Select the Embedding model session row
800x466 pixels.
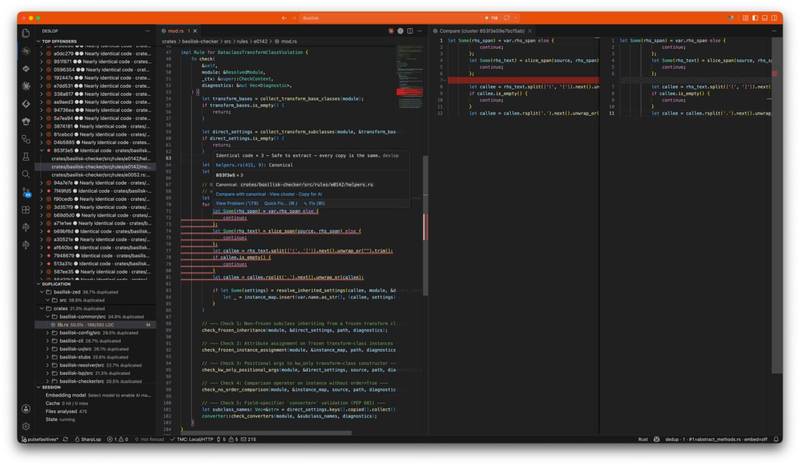(95, 395)
